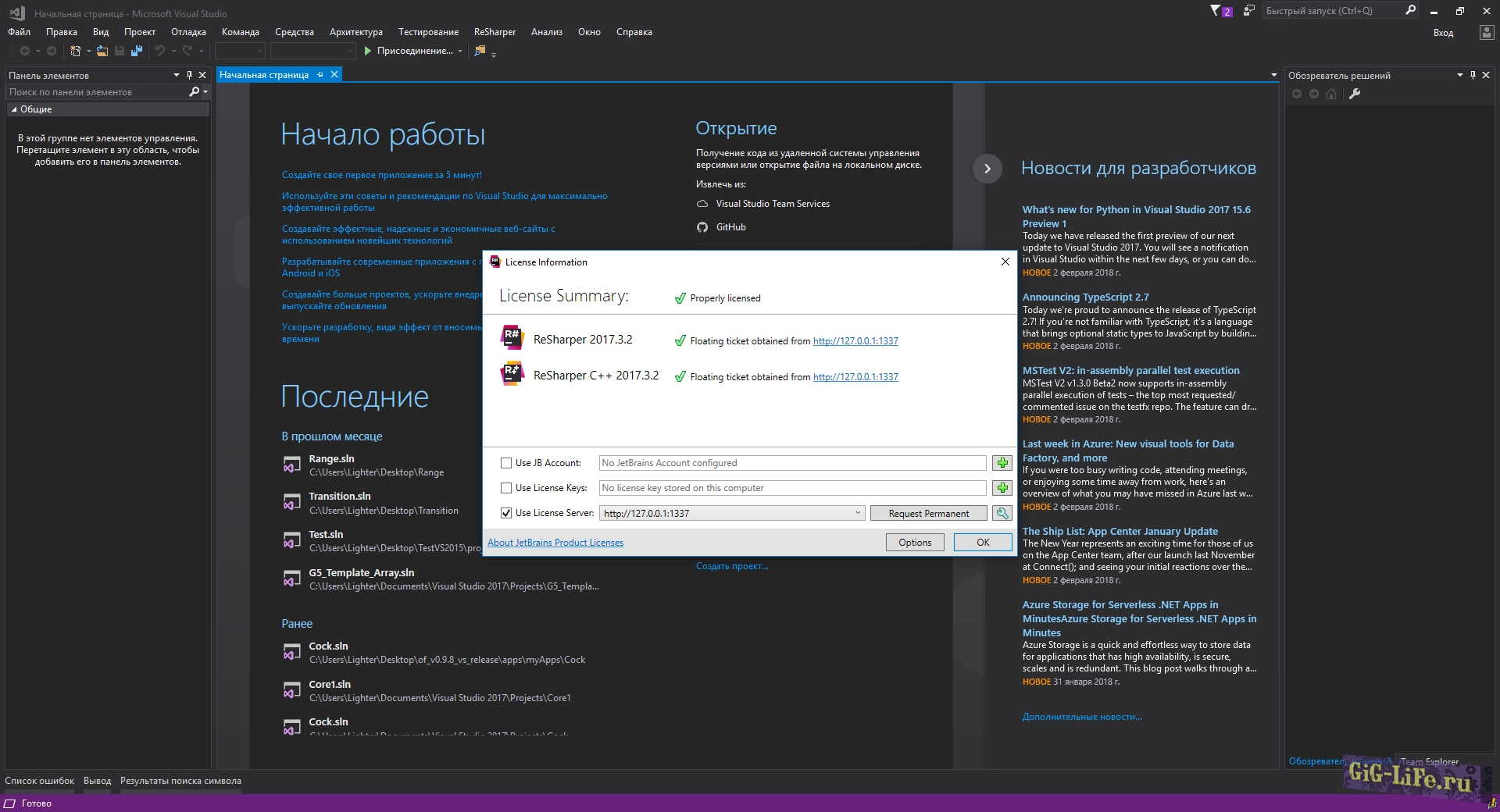The width and height of the screenshot is (1500, 812).
Task: Expand the news panel chevron arrow
Action: point(987,169)
